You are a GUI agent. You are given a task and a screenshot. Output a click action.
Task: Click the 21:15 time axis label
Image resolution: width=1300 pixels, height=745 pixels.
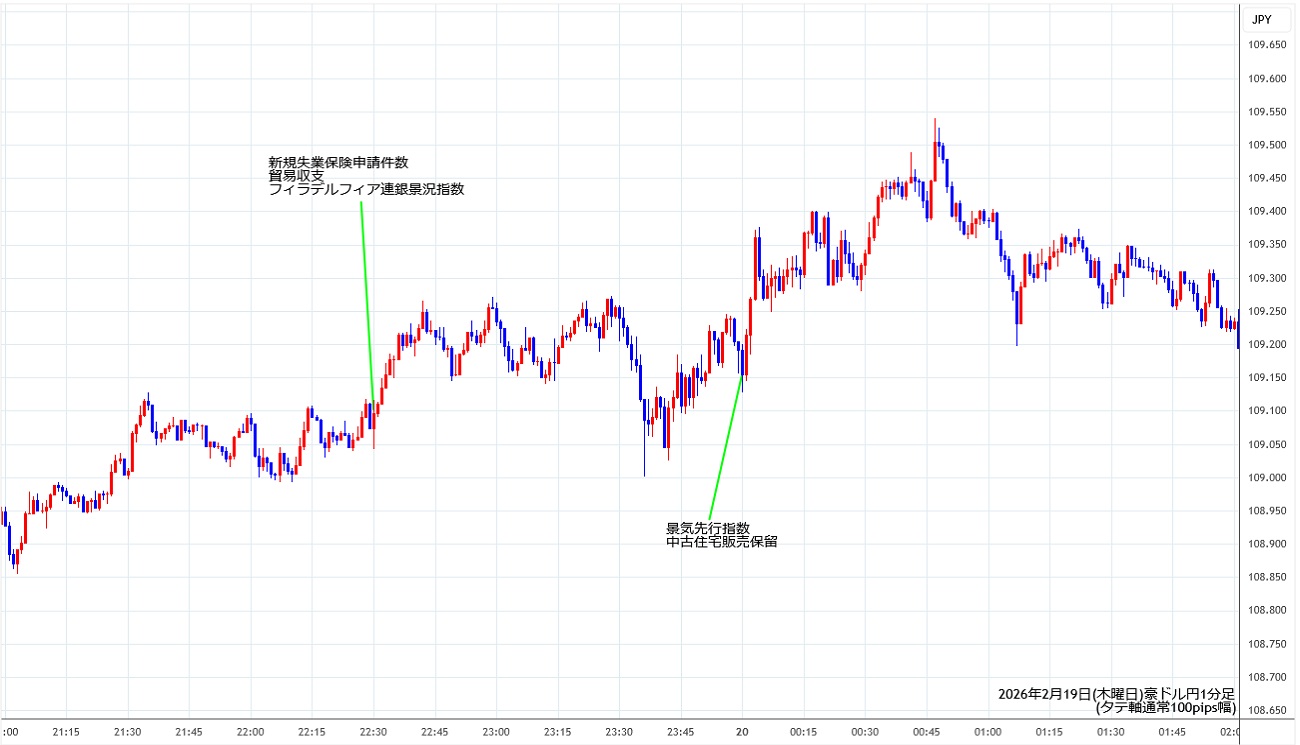66,731
